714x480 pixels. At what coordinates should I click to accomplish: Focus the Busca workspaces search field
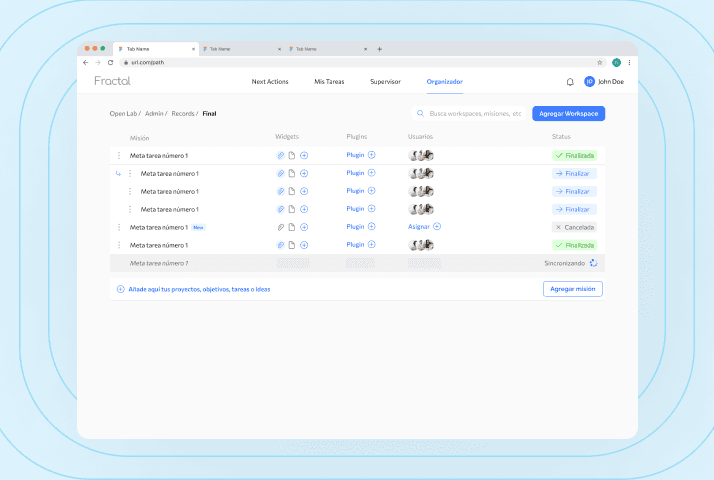pyautogui.click(x=469, y=113)
